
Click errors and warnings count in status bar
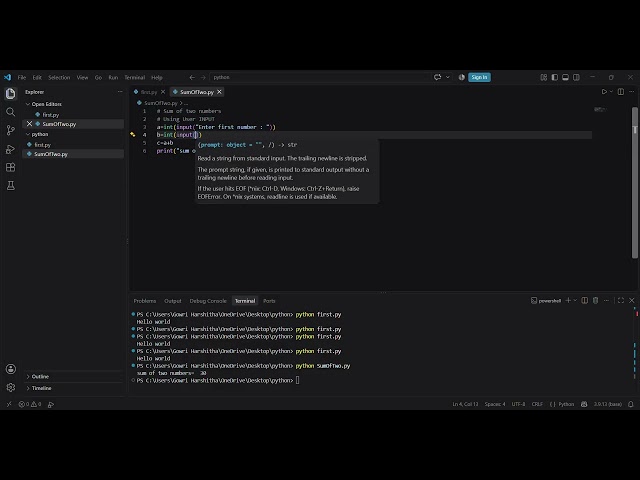pyautogui.click(x=30, y=404)
